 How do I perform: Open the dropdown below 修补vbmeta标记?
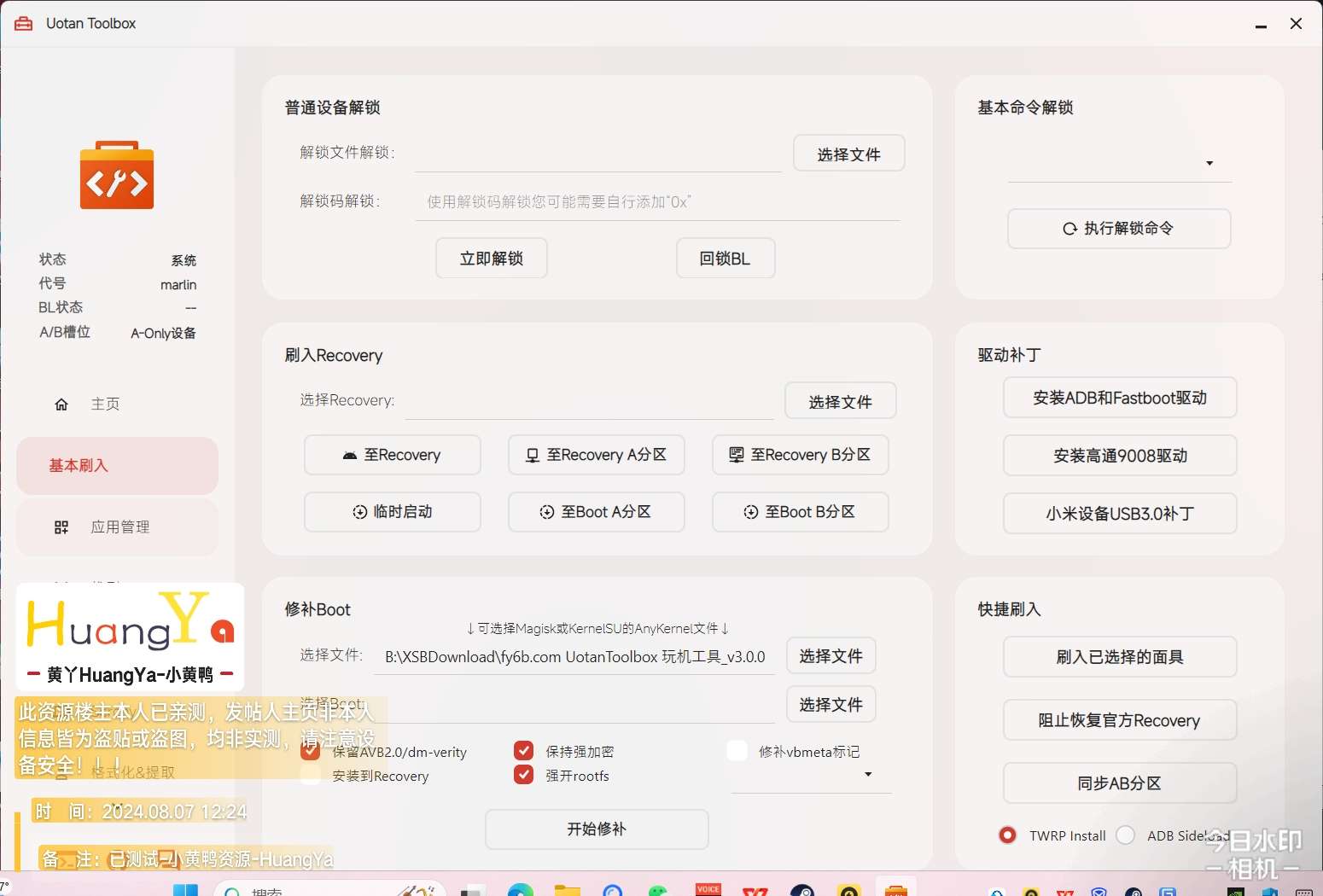[x=868, y=775]
